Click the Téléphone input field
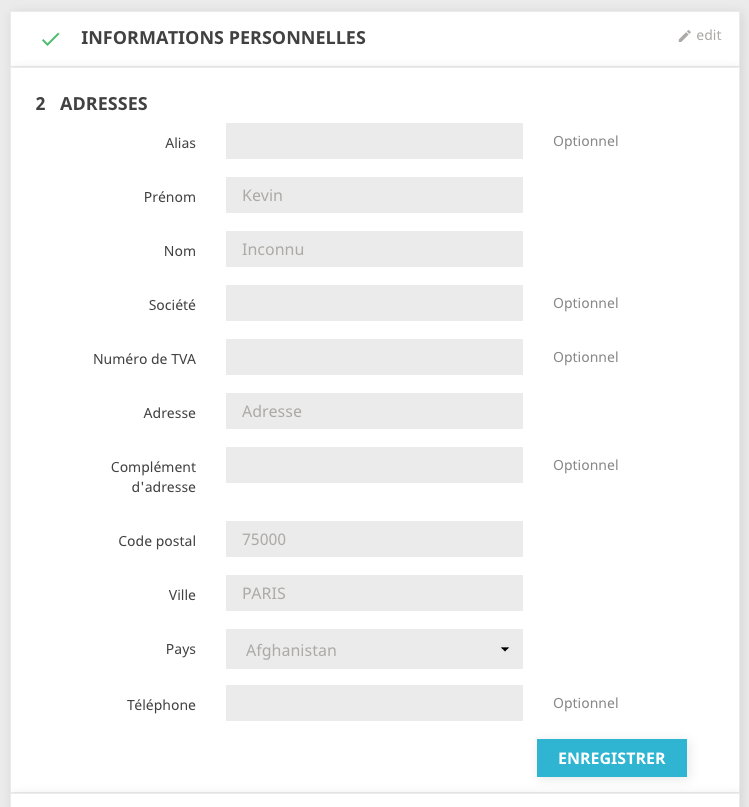The image size is (749, 807). (374, 703)
